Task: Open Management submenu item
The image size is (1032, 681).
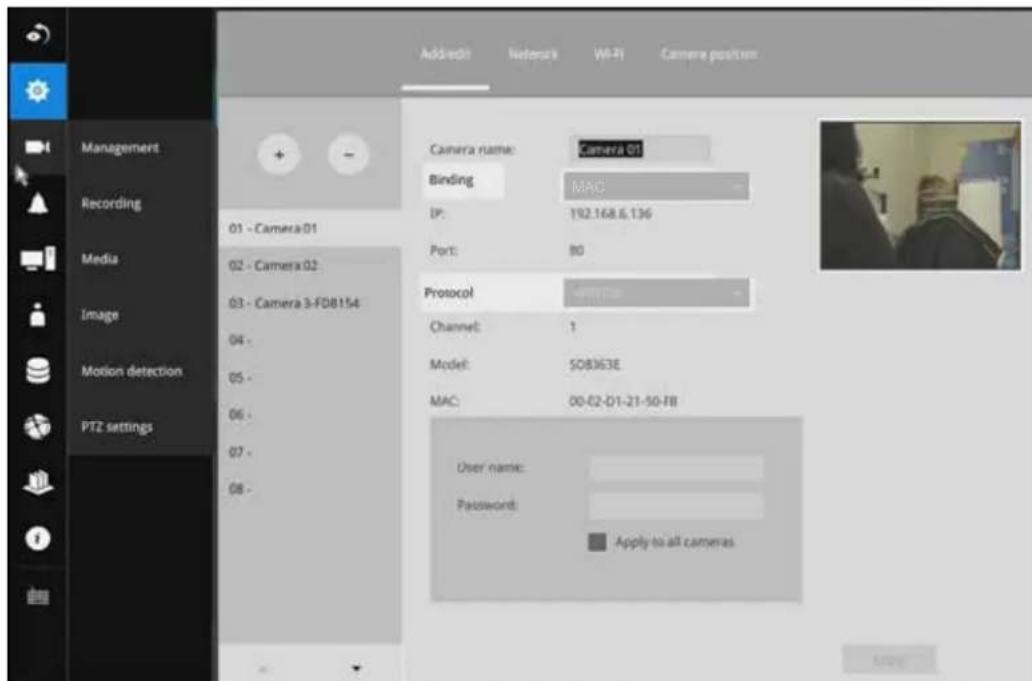Action: (120, 147)
